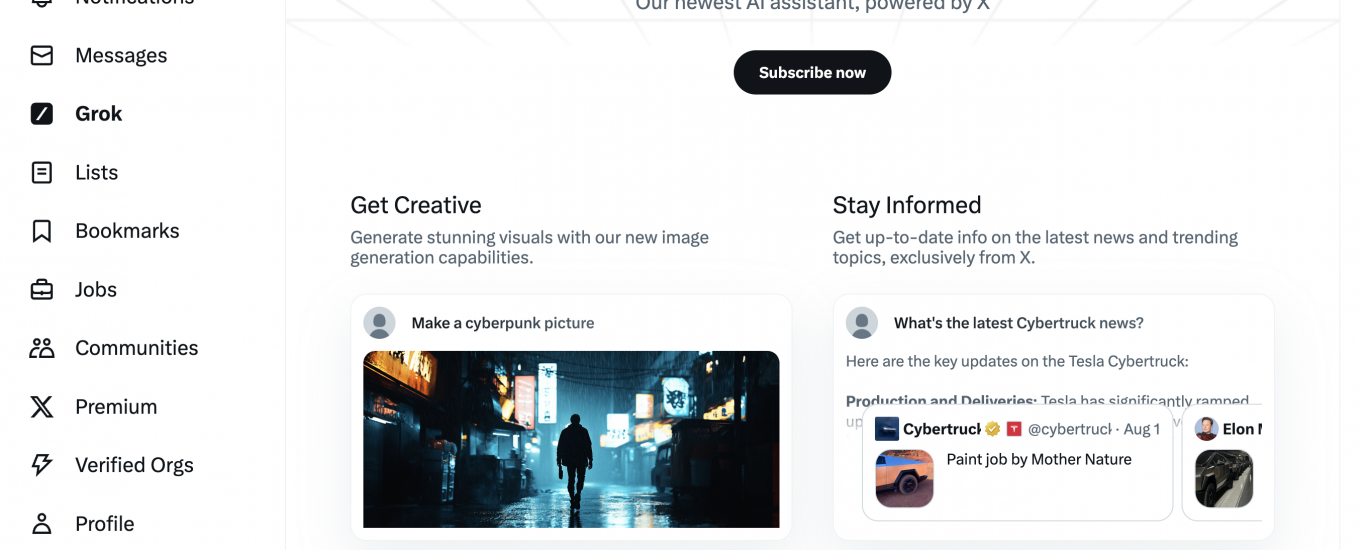Viewport: 1370px width, 550px height.
Task: Click the @cybertruck handle link
Action: 1070,429
